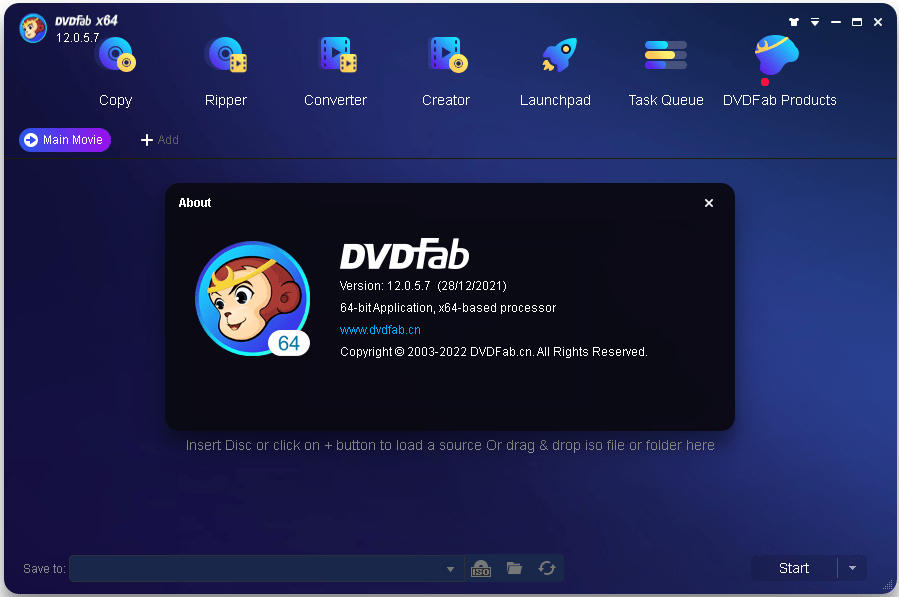Open the Creator module
The width and height of the screenshot is (899, 597).
[x=446, y=72]
